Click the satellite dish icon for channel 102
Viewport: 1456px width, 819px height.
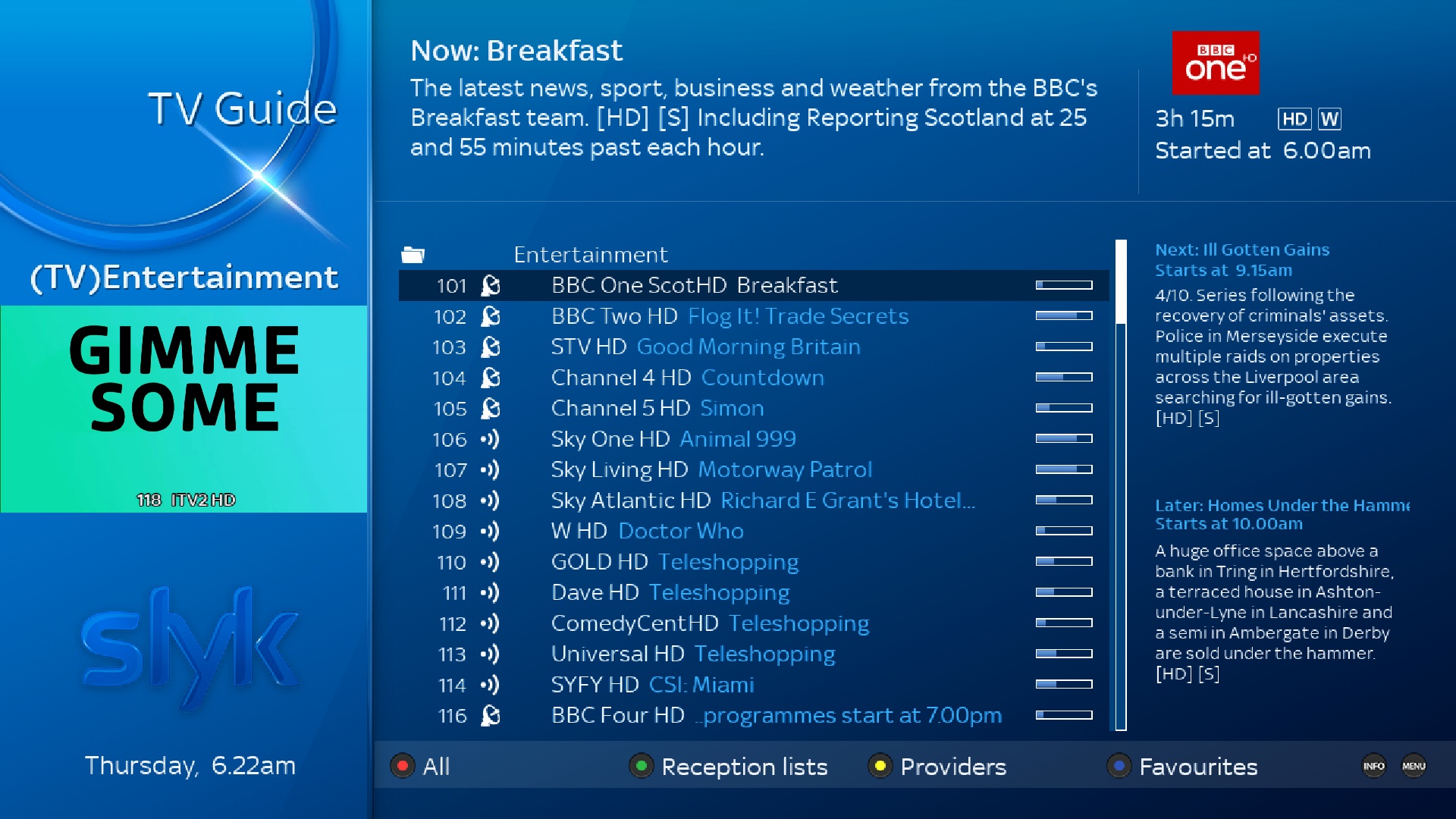click(491, 316)
